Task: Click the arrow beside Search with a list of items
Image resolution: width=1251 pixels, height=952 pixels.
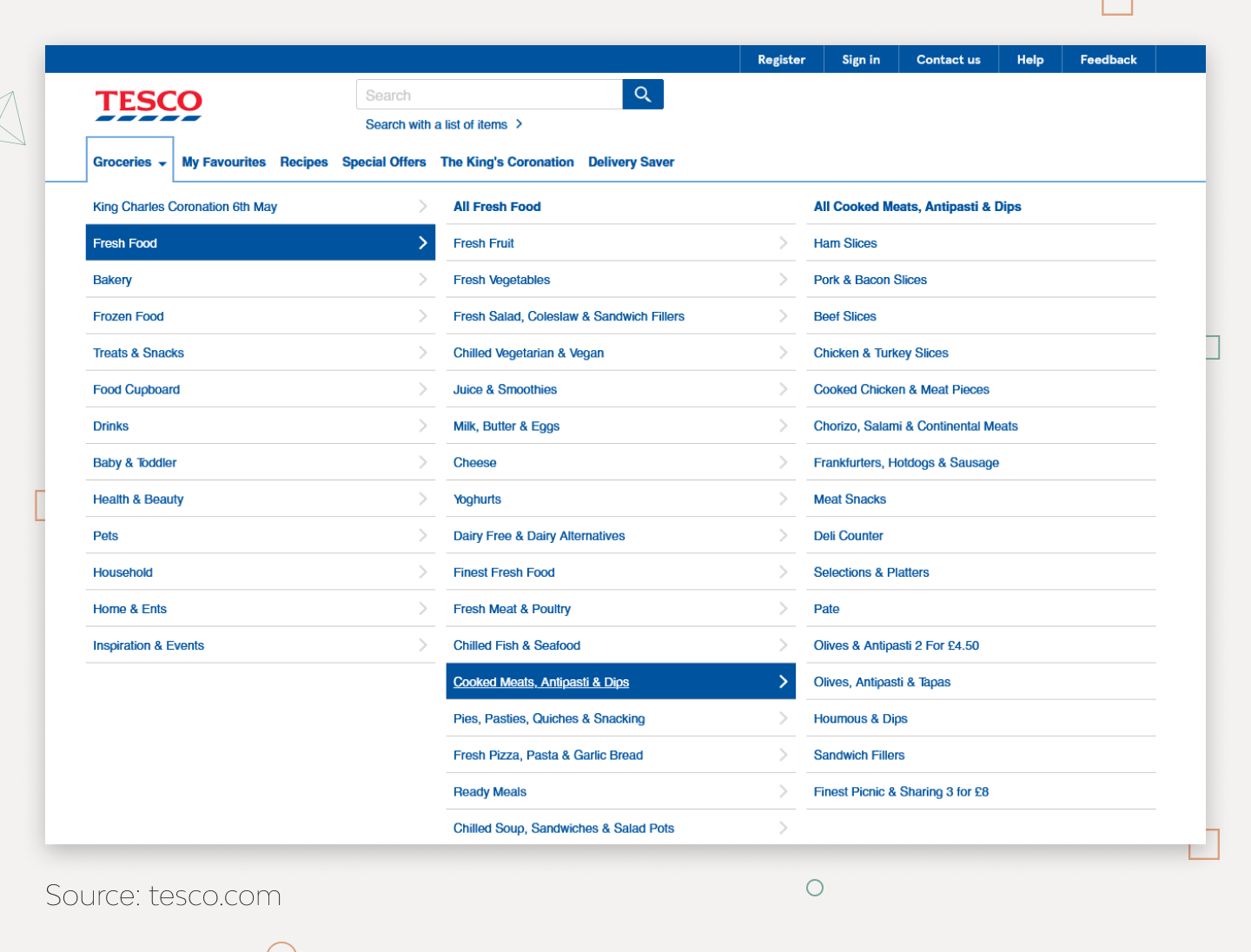Action: (519, 124)
